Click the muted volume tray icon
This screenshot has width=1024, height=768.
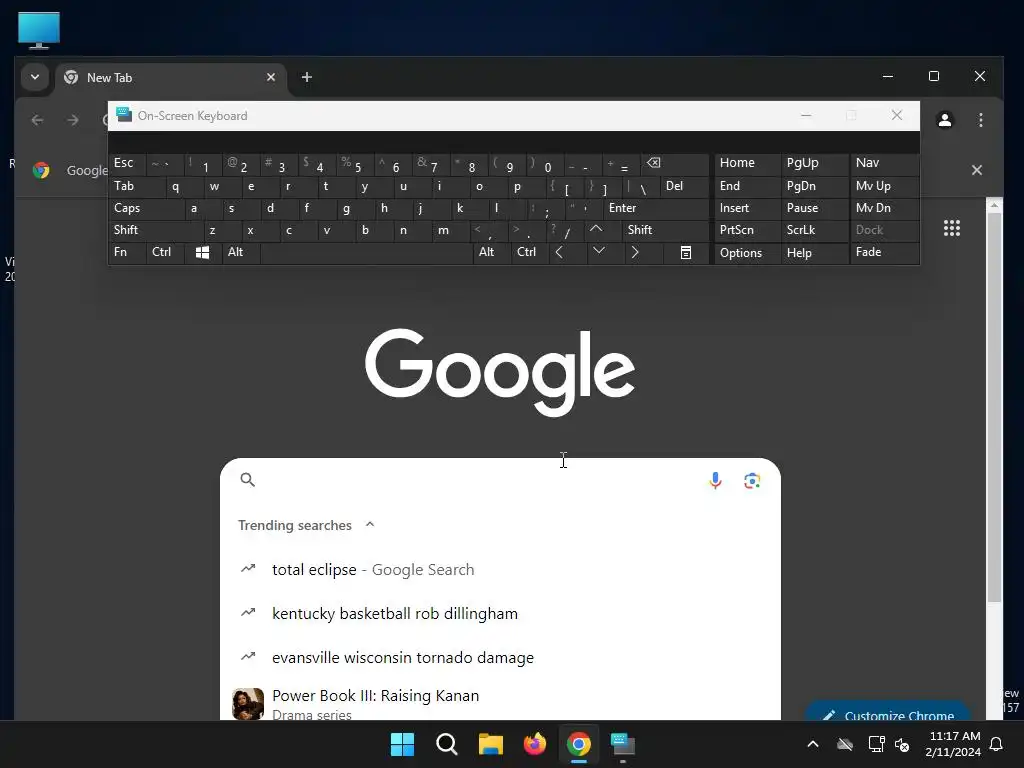coord(902,744)
